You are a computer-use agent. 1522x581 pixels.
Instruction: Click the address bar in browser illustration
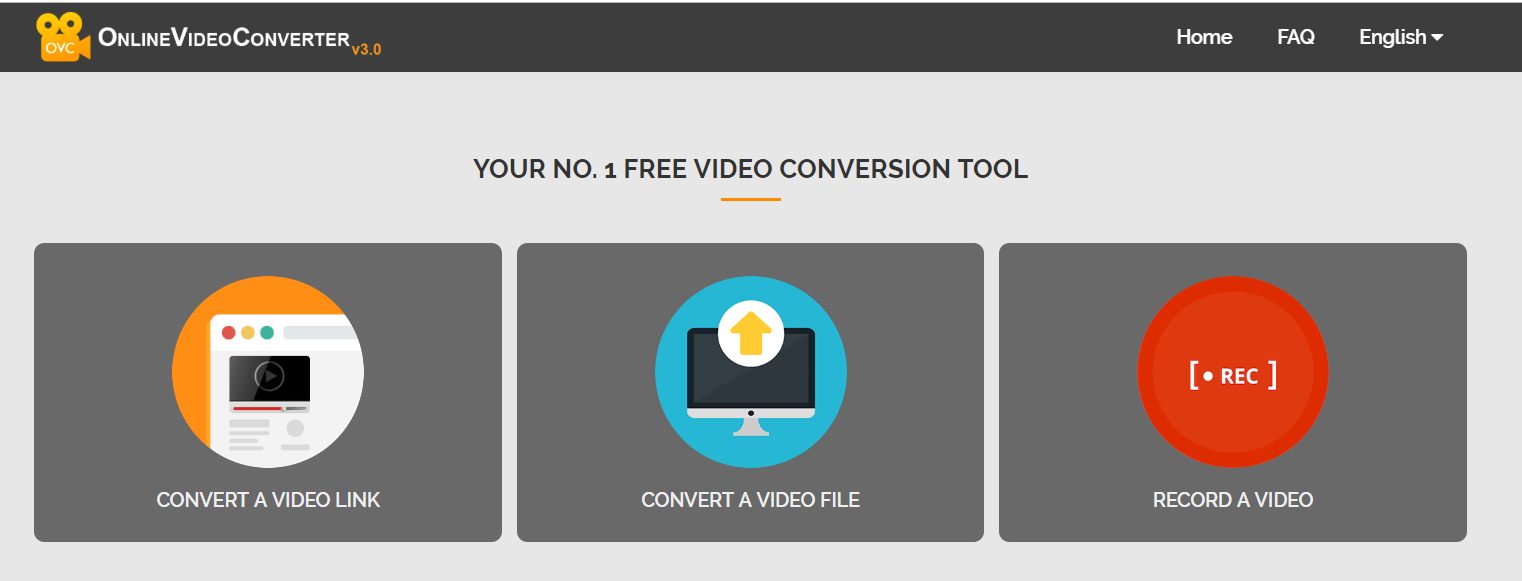321,332
